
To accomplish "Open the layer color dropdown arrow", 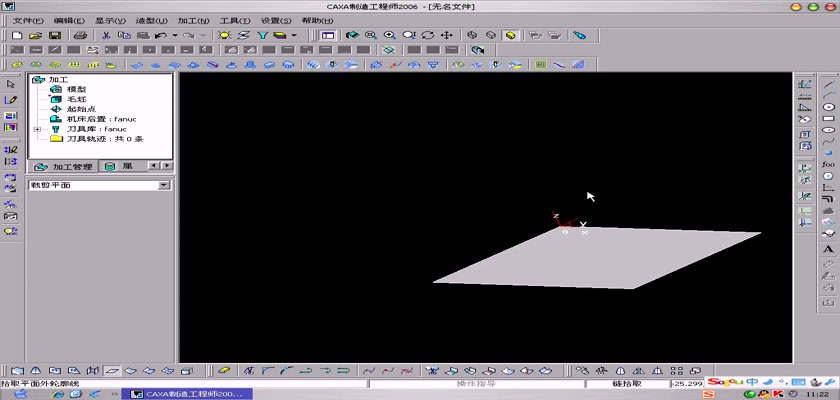I will click(x=294, y=35).
